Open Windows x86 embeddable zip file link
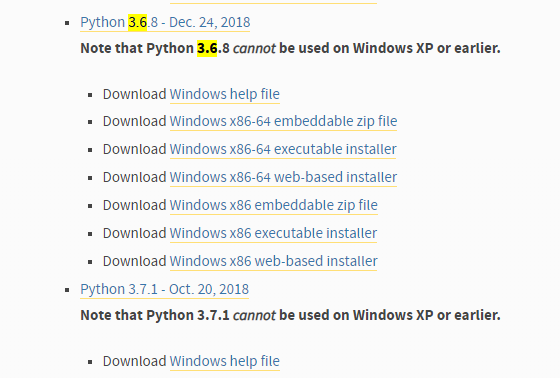560x378 pixels. (x=274, y=205)
